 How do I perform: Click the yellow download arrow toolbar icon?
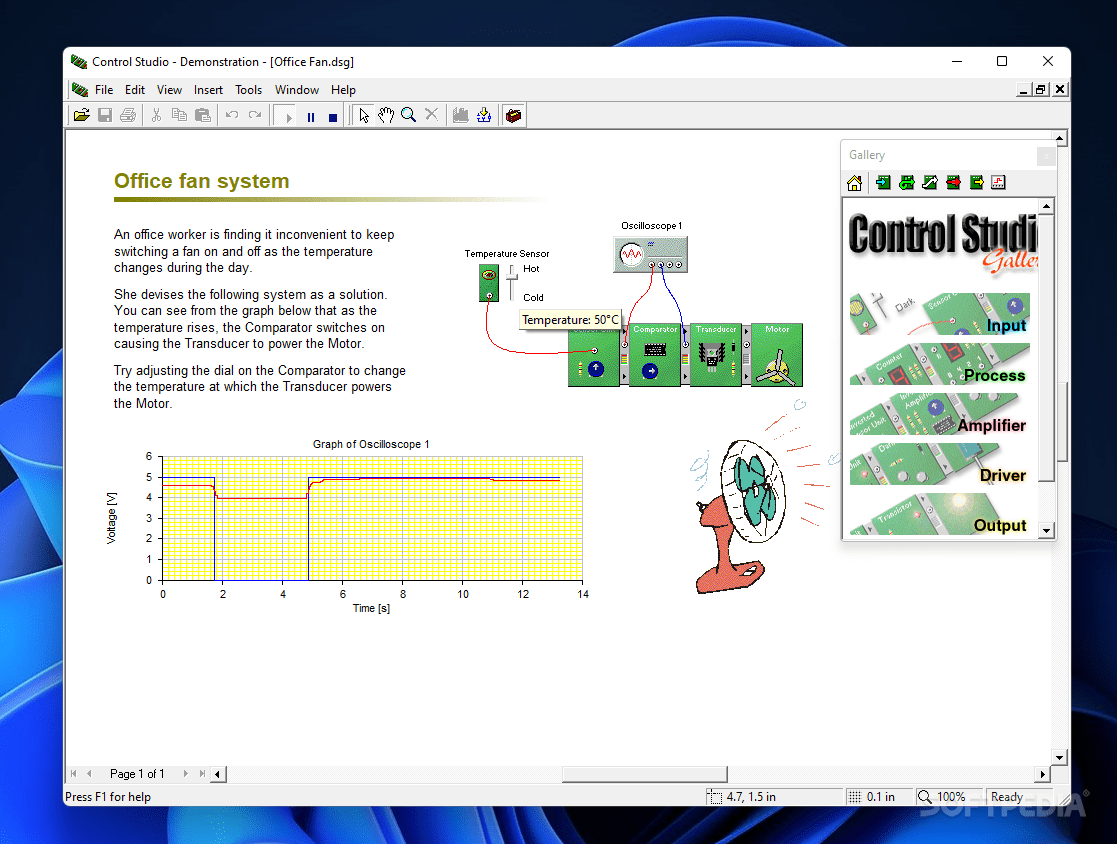pyautogui.click(x=484, y=115)
